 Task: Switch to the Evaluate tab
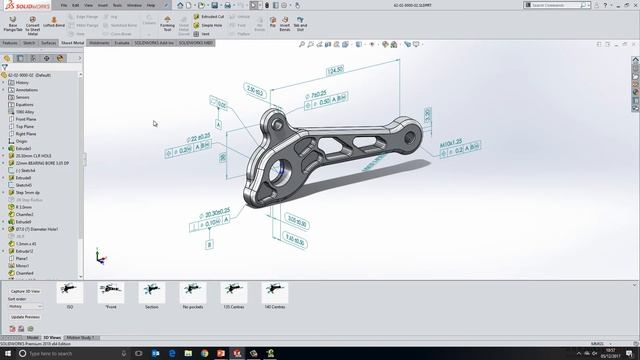122,43
